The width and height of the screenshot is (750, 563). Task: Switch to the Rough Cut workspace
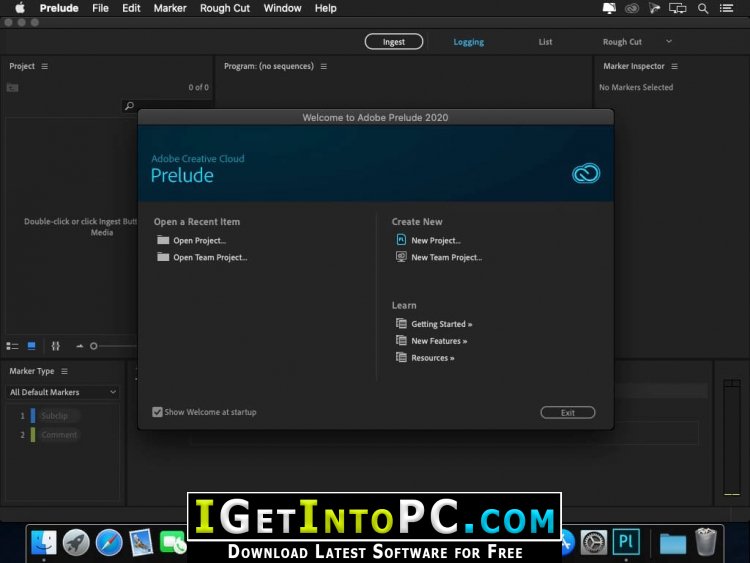pyautogui.click(x=622, y=42)
